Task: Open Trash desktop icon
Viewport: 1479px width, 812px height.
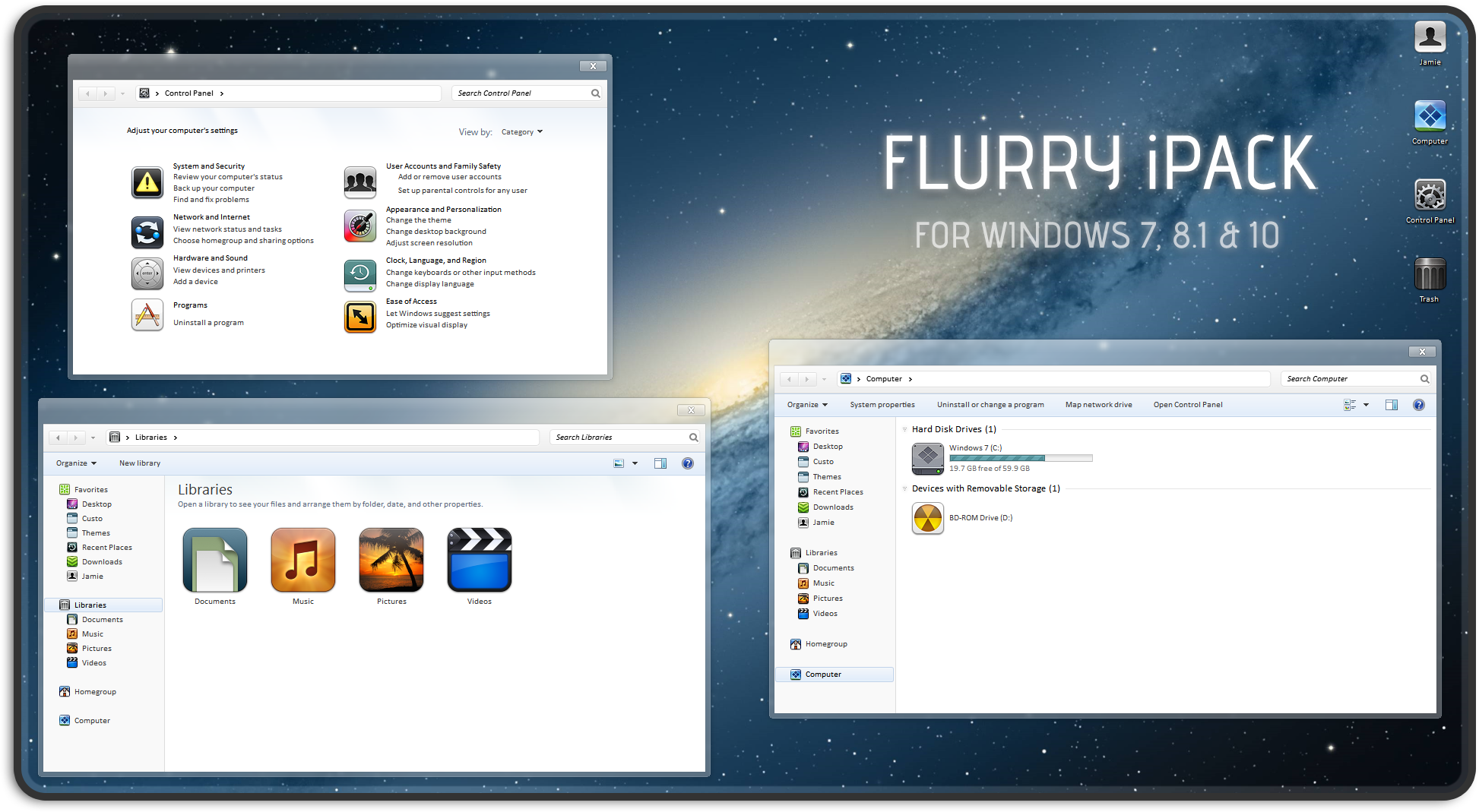Action: [1430, 273]
